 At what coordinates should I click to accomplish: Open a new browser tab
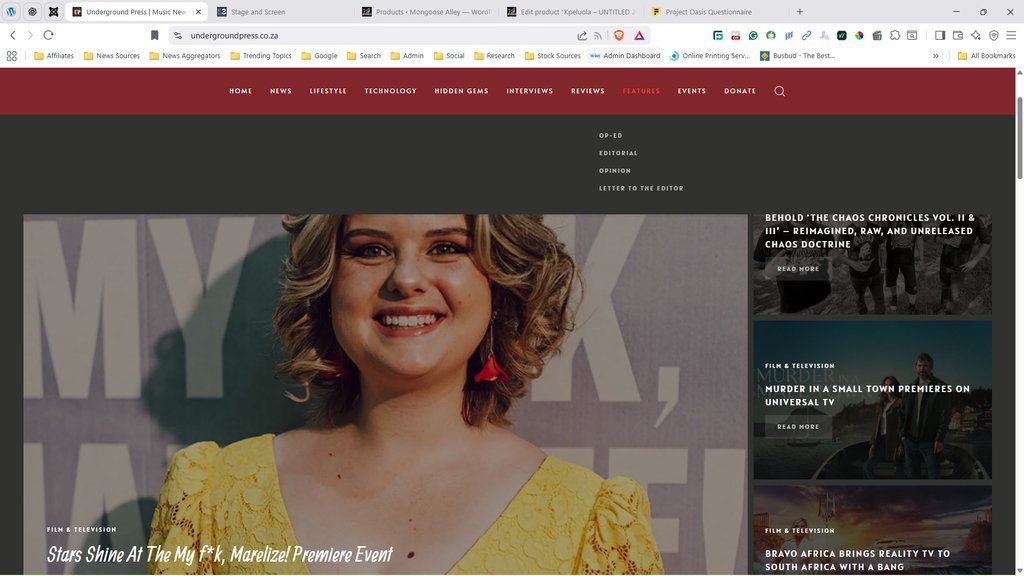click(x=799, y=12)
